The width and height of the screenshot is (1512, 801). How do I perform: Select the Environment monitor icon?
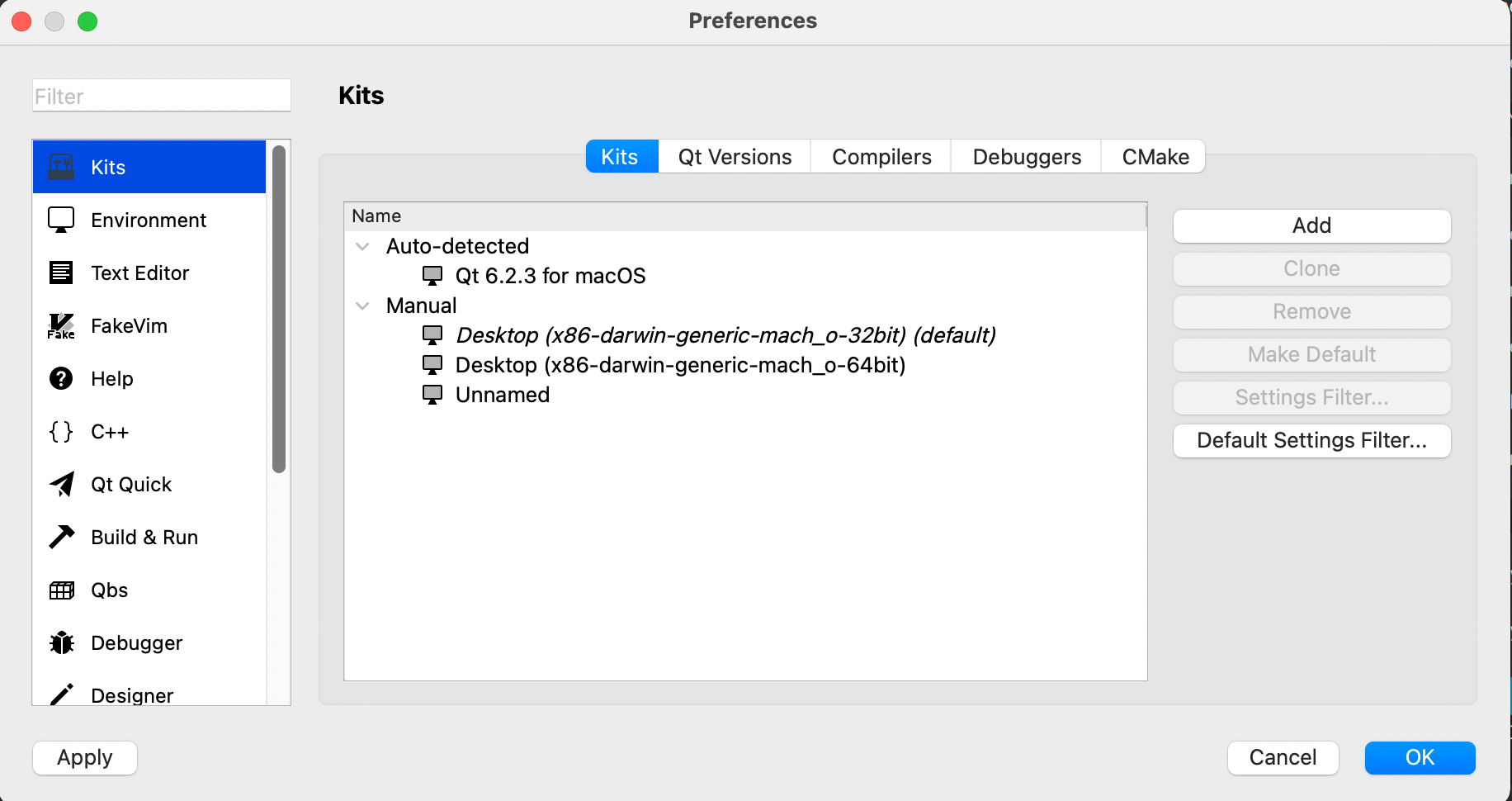click(x=61, y=220)
